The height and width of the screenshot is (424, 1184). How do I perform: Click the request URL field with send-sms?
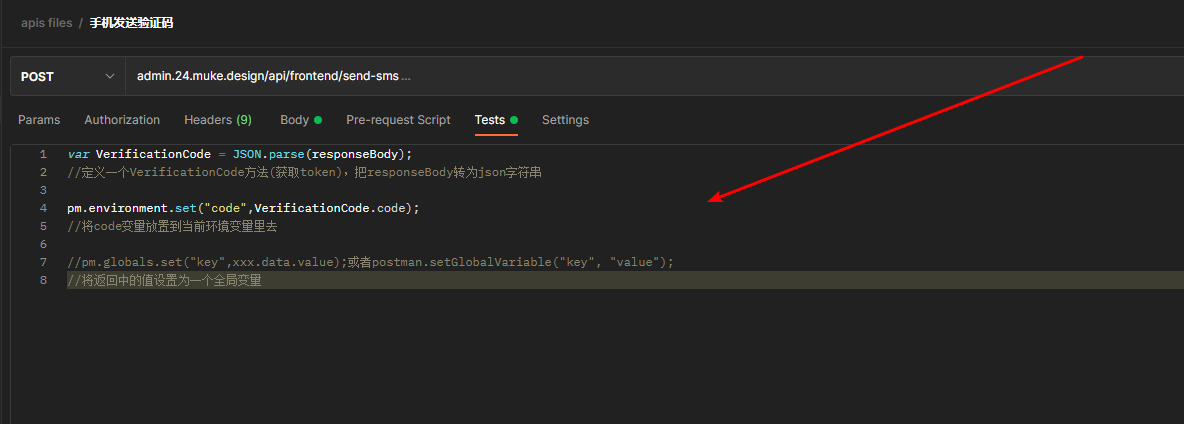click(x=654, y=76)
